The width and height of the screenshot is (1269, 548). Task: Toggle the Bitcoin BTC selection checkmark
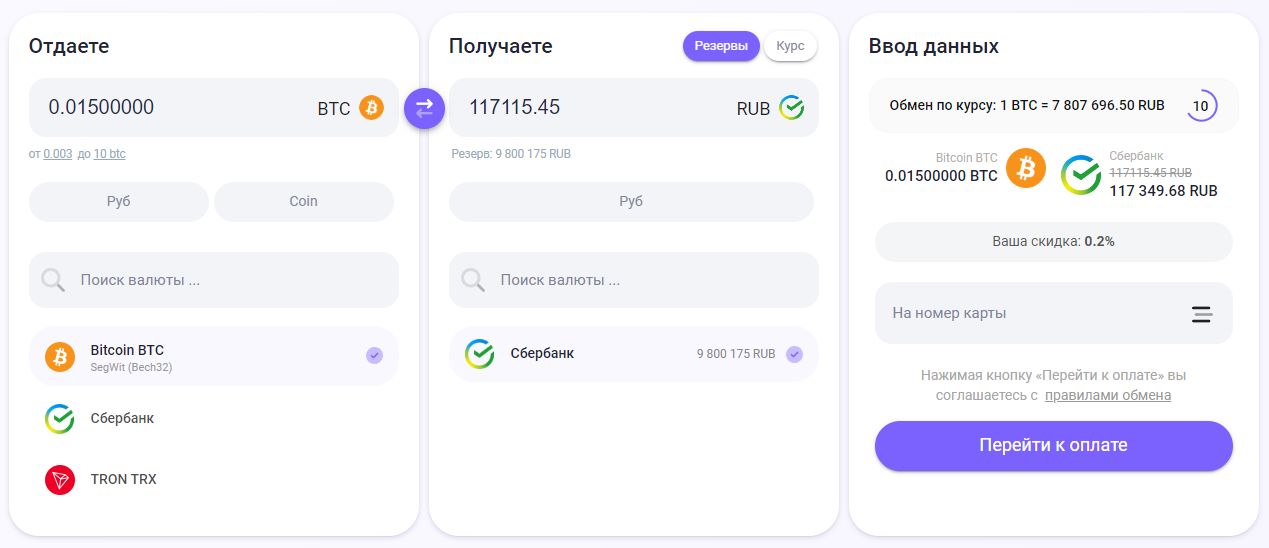[x=374, y=355]
